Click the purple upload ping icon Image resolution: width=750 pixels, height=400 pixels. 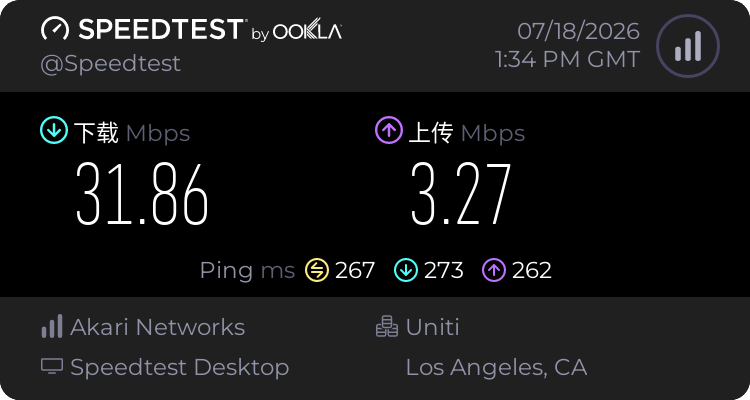[x=494, y=270]
